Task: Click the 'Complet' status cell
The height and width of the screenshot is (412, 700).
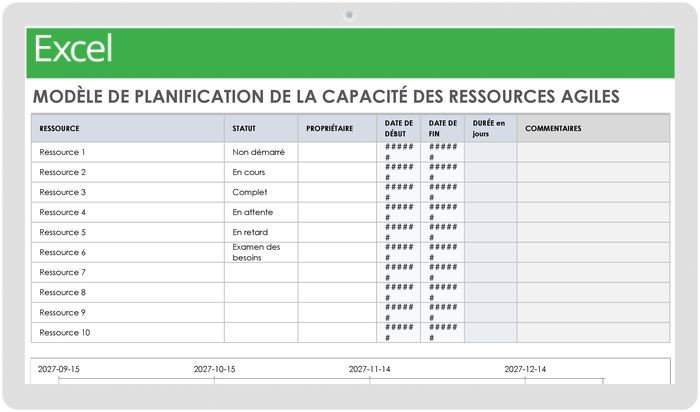Action: pos(261,192)
